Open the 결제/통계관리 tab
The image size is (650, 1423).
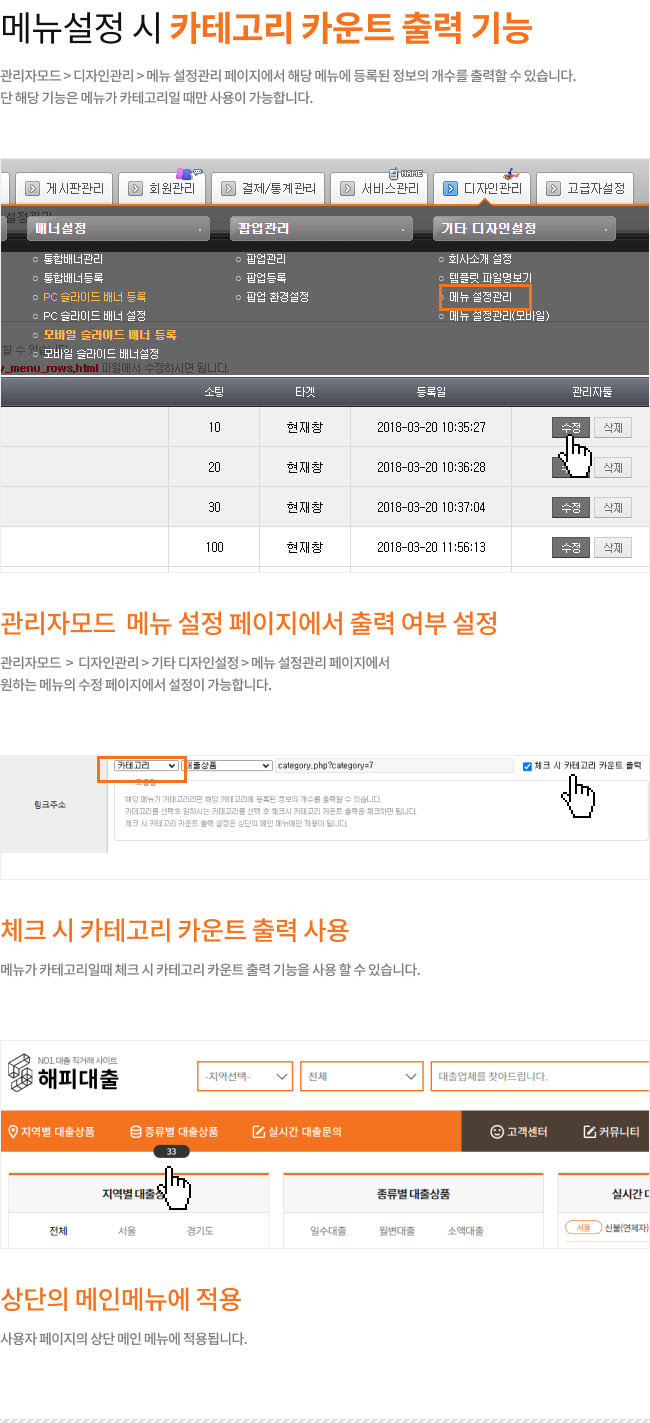point(270,188)
